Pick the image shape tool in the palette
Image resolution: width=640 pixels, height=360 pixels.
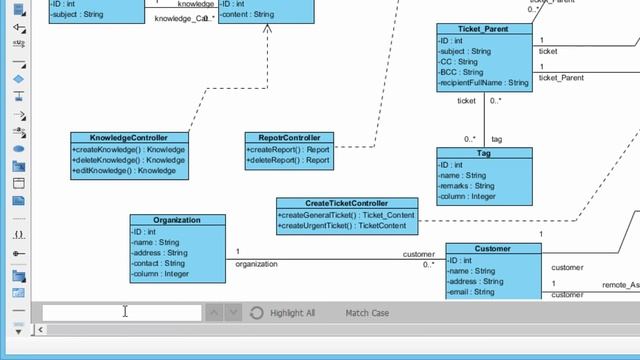tap(19, 293)
